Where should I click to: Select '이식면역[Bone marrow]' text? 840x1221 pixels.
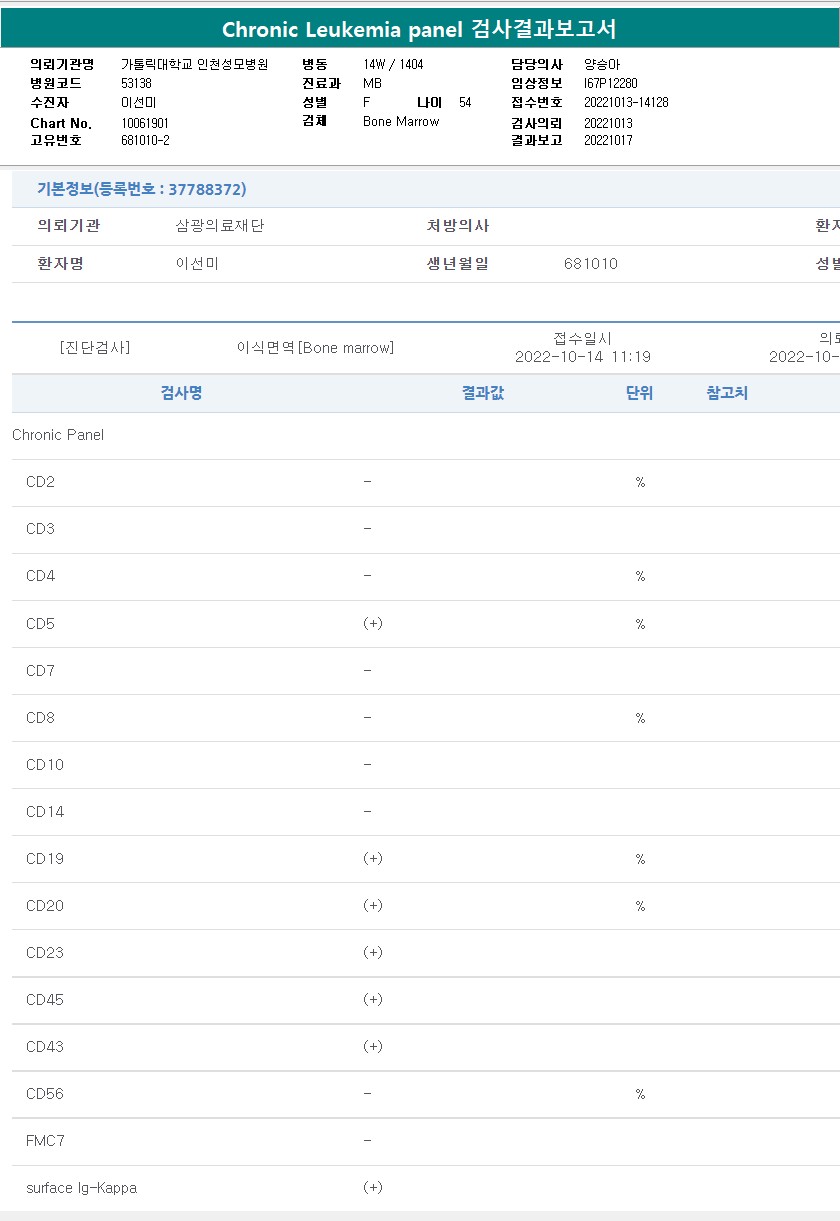coord(315,348)
